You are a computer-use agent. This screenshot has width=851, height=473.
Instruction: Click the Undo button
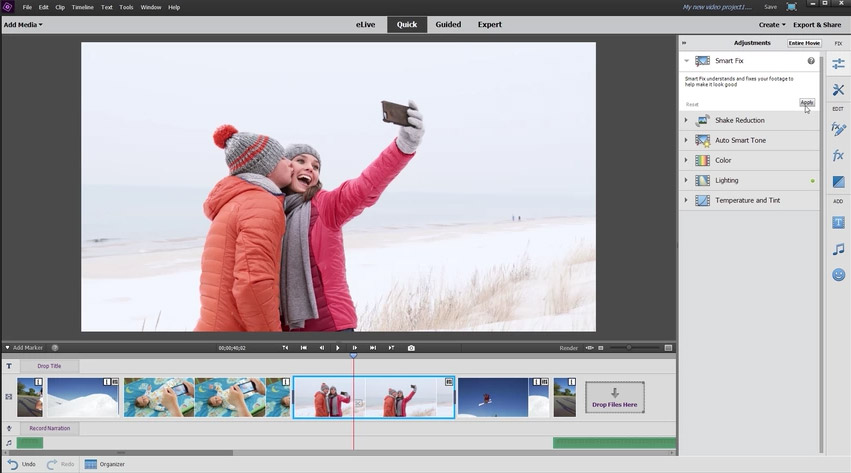pos(22,464)
